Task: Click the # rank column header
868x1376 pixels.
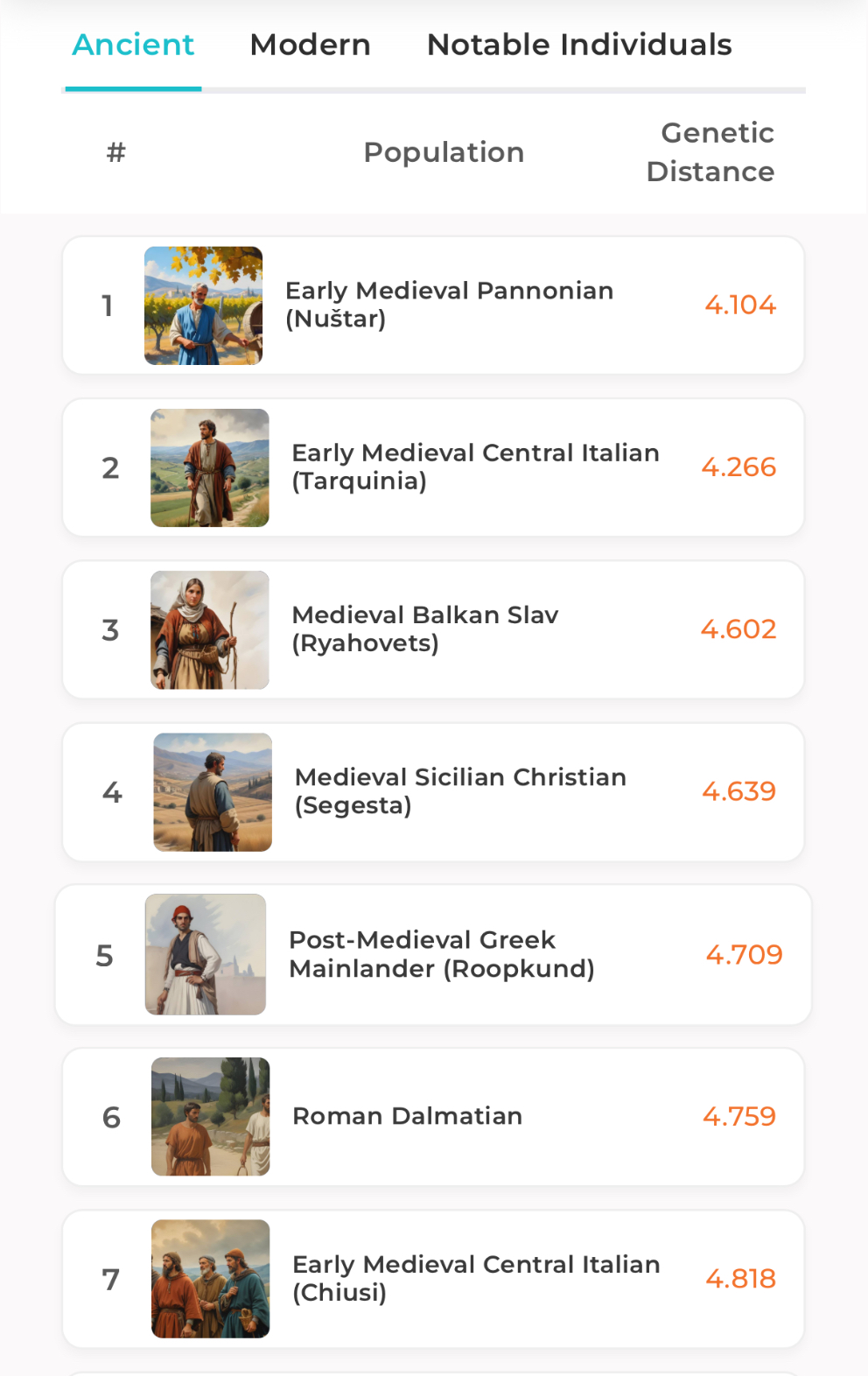Action: point(115,152)
